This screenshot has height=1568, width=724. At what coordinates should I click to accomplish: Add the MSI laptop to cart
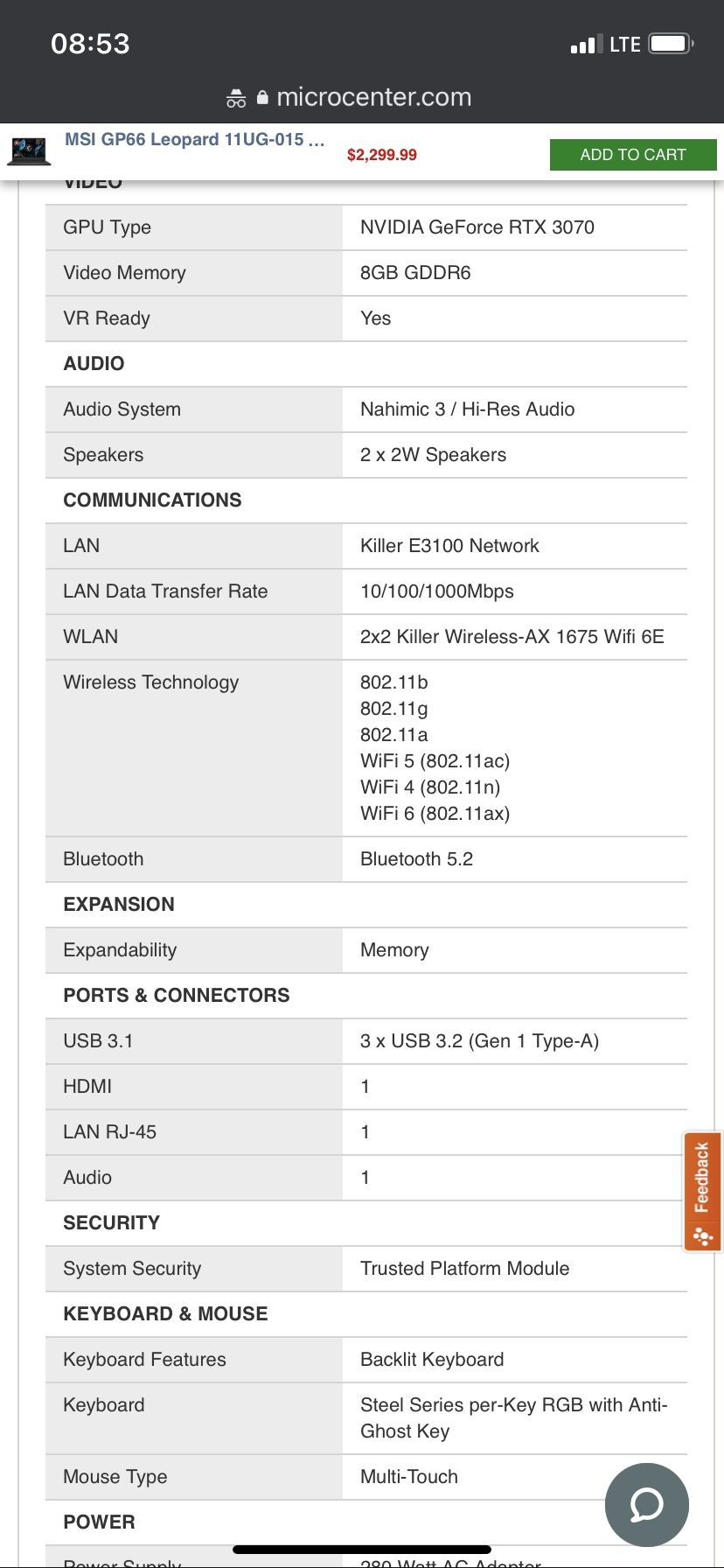coord(633,155)
